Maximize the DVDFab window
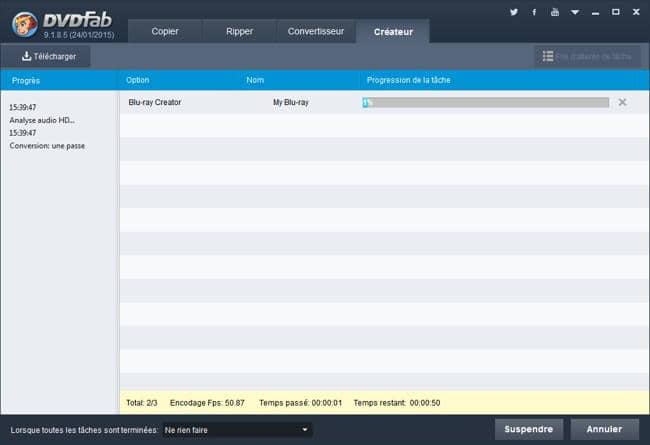Screen dimensions: 650x445 pyautogui.click(x=614, y=12)
